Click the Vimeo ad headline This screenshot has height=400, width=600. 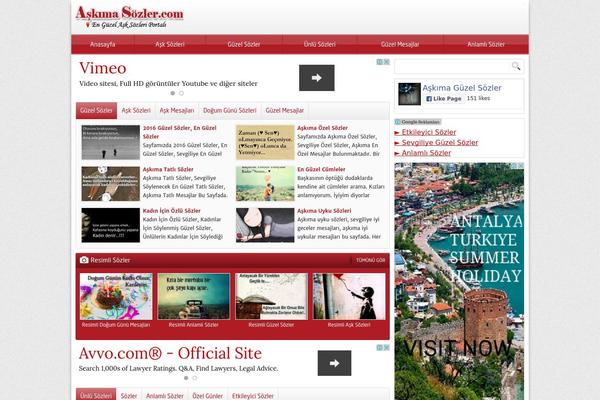[x=103, y=68]
